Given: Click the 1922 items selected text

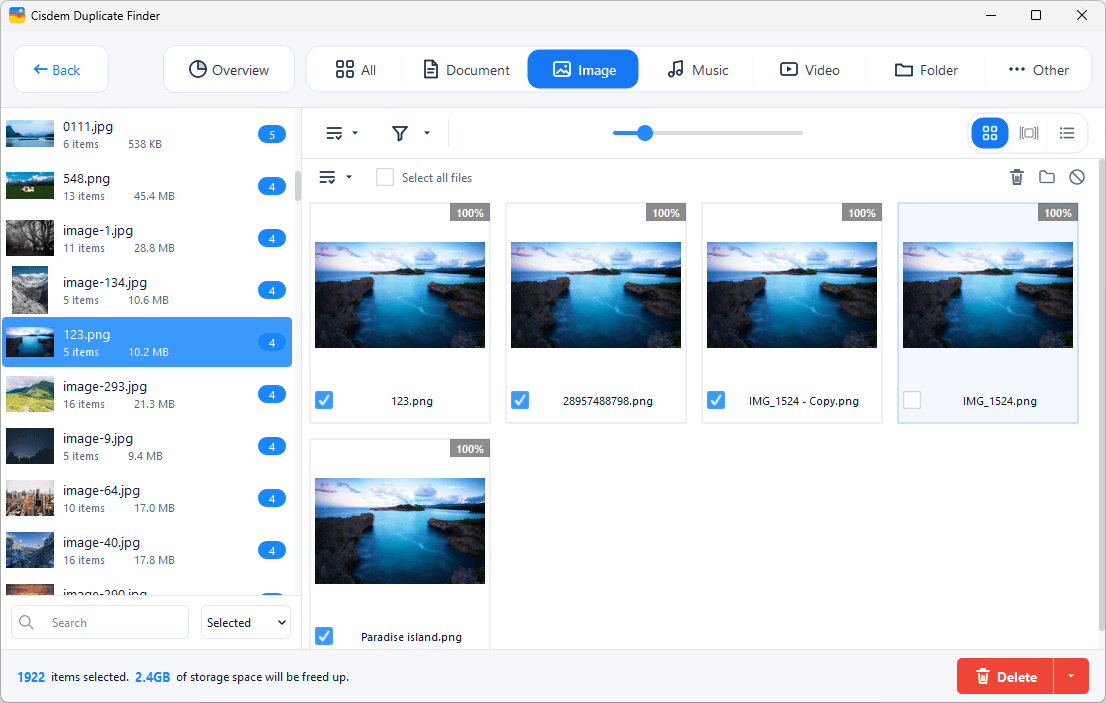Looking at the screenshot, I should point(73,677).
